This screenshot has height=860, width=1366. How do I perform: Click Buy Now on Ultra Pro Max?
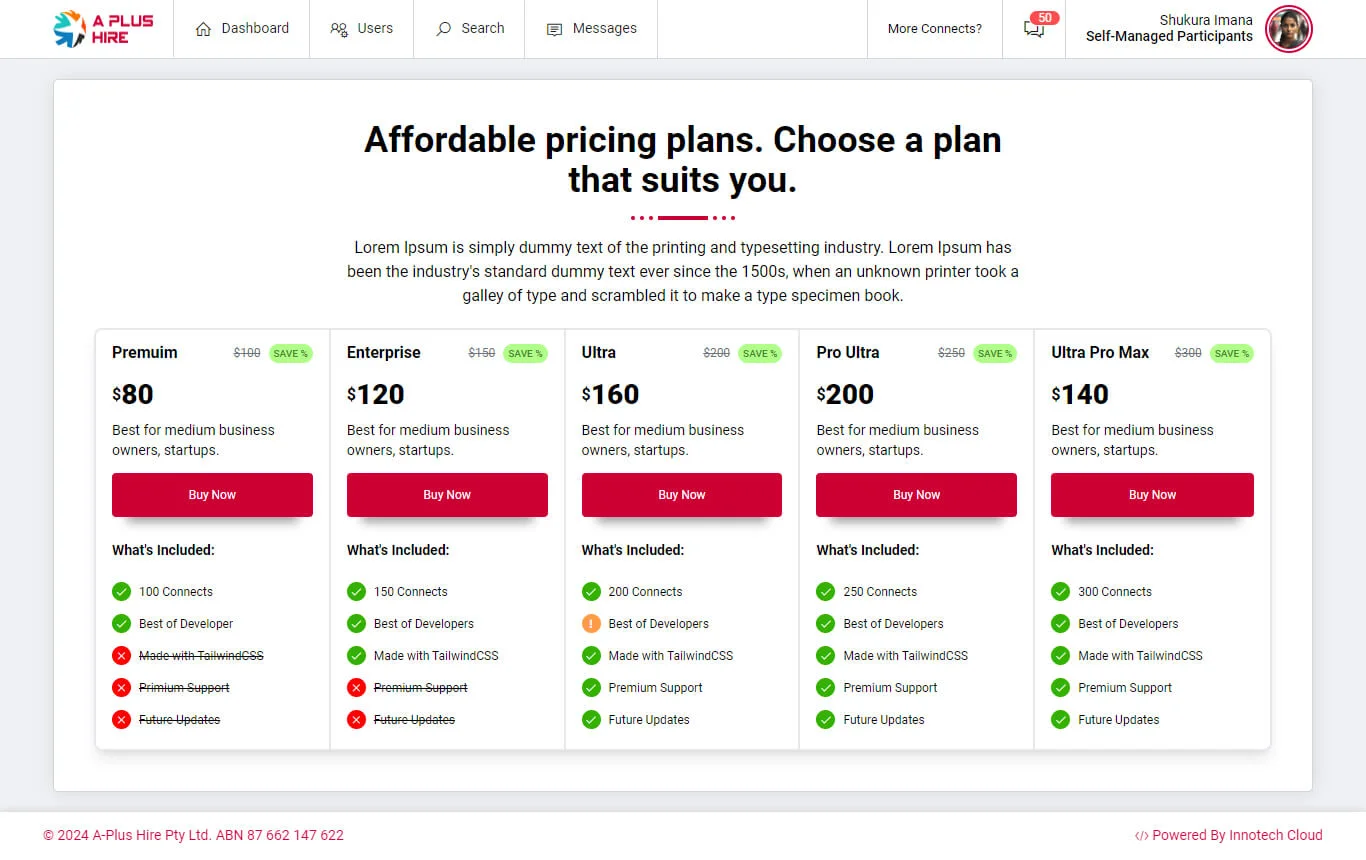click(1152, 495)
